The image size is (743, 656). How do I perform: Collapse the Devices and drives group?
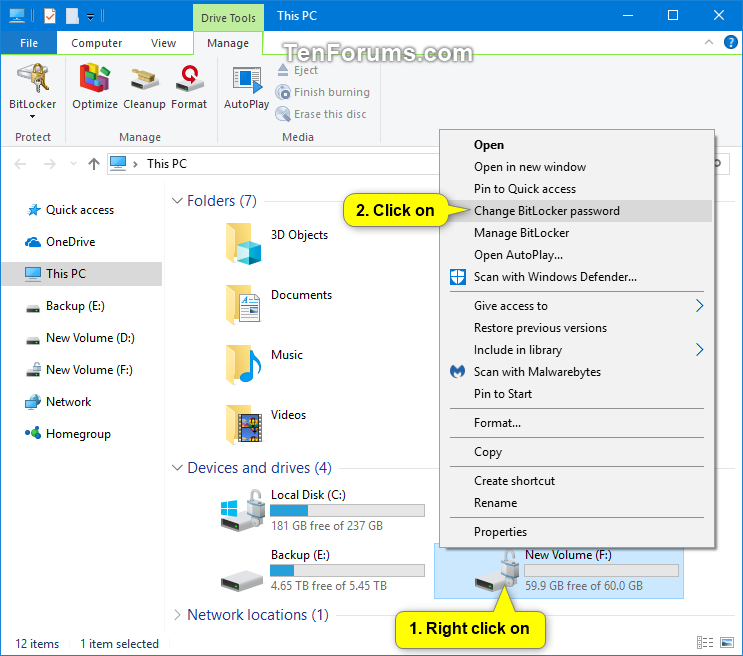click(177, 468)
